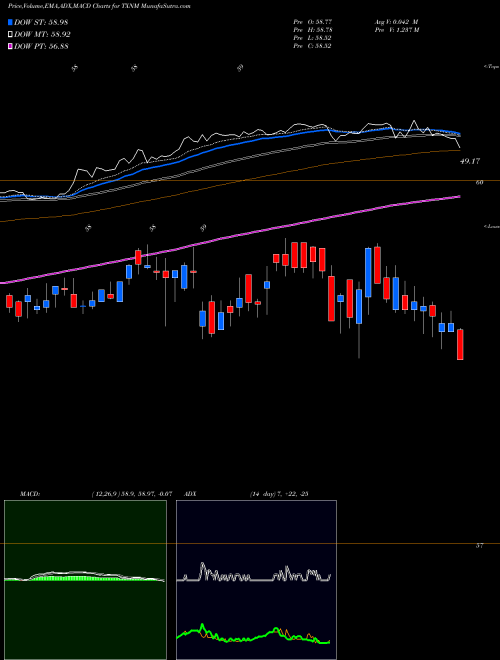Click the blue DOW ST legend swatch
The width and height of the screenshot is (500, 660).
coord(11,22)
